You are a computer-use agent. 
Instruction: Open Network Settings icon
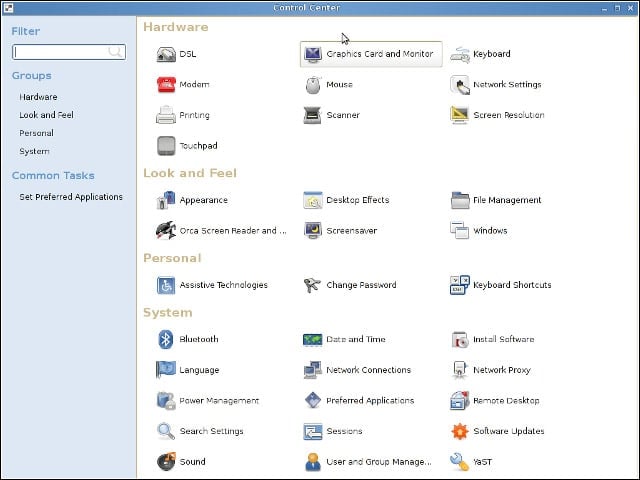(x=460, y=85)
